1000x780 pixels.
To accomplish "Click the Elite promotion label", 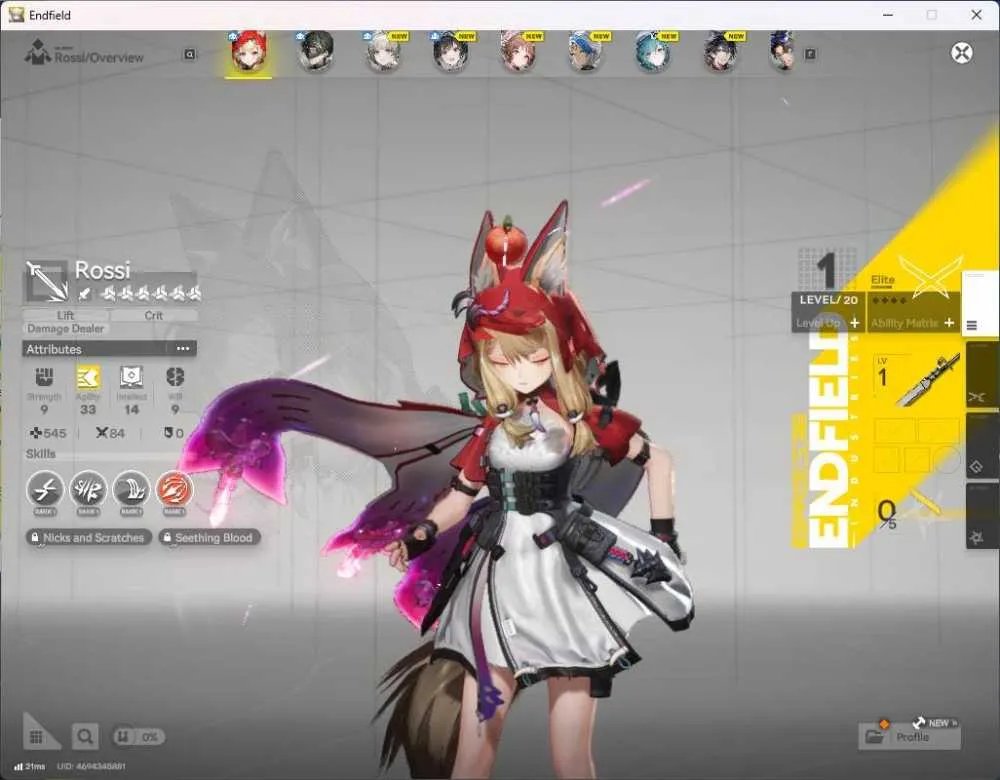I will pos(883,279).
